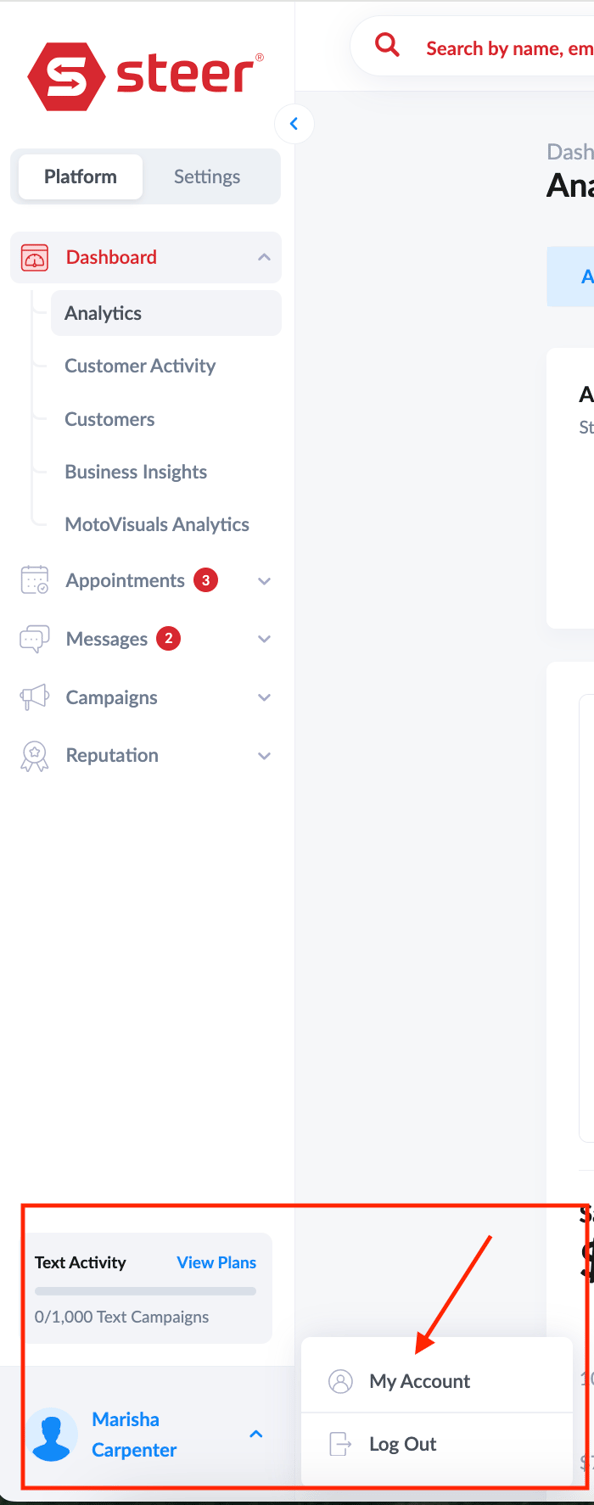
Task: Click the My Account person icon
Action: [x=340, y=1381]
